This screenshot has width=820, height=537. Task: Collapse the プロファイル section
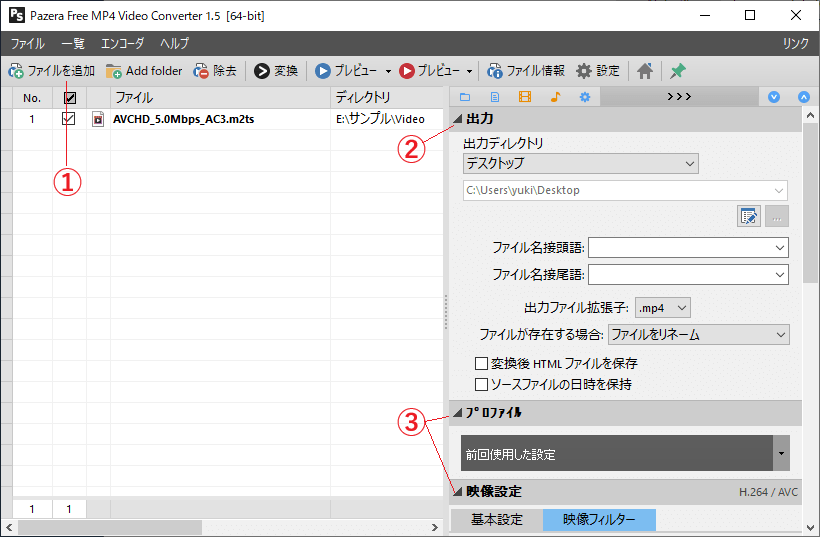[x=458, y=413]
